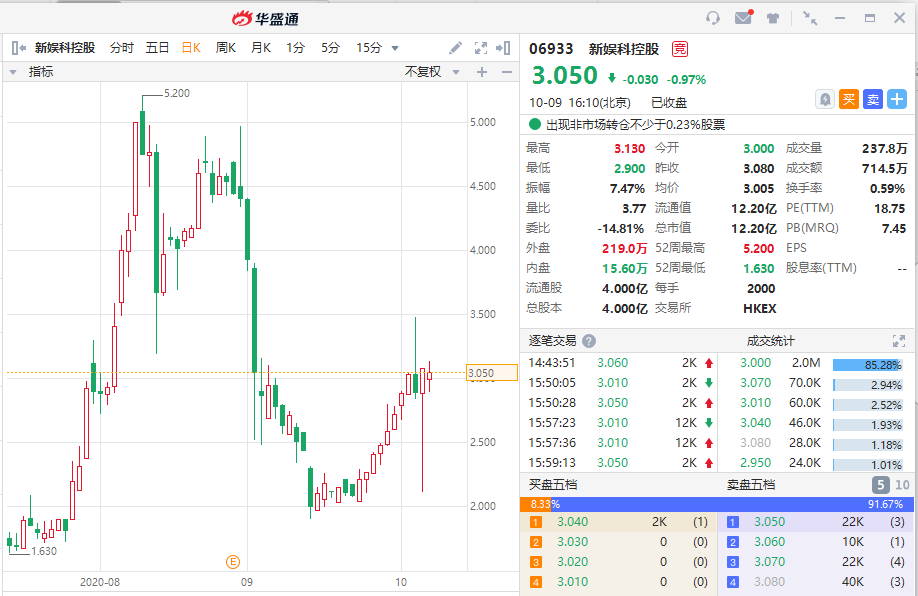Image resolution: width=918 pixels, height=596 pixels.
Task: Switch to 逐笔交易 tab
Action: click(552, 341)
